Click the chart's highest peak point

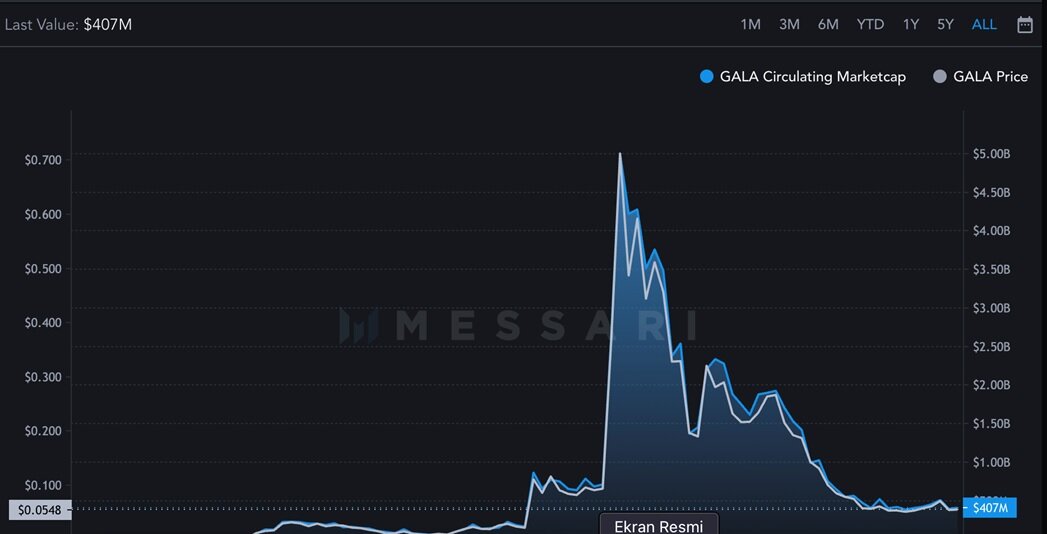(620, 154)
